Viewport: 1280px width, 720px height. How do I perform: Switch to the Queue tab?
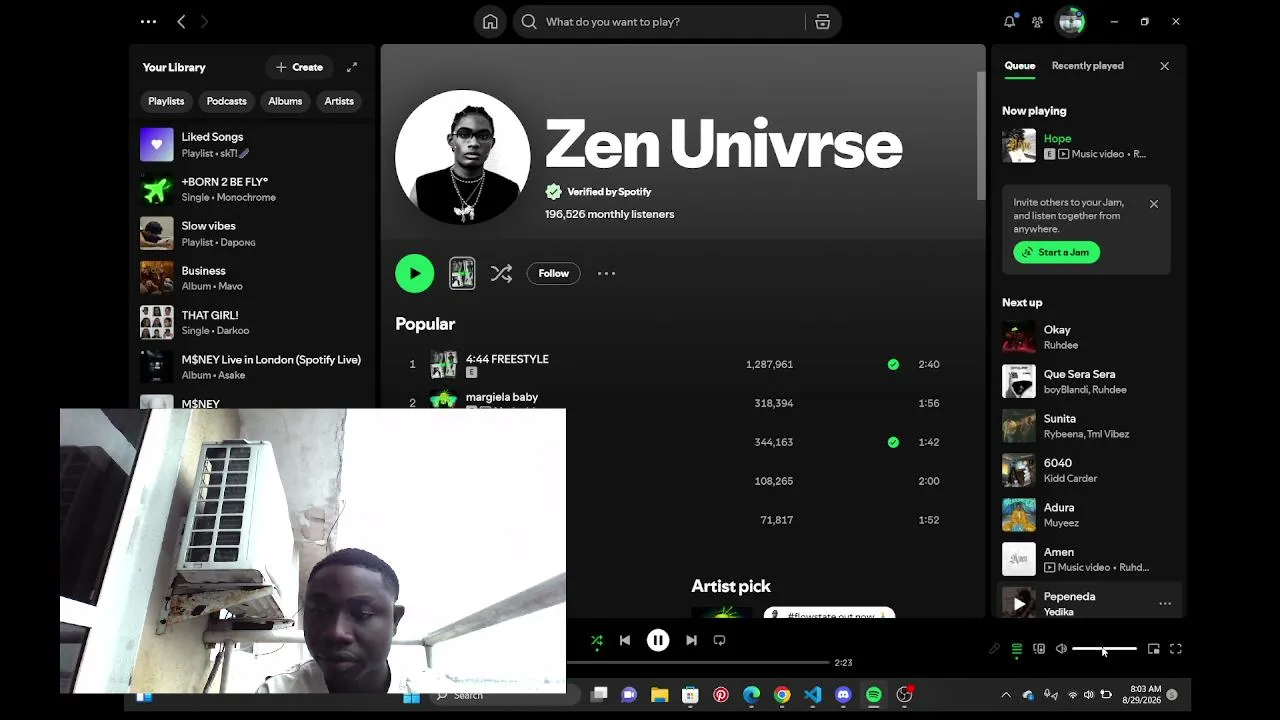[1020, 66]
